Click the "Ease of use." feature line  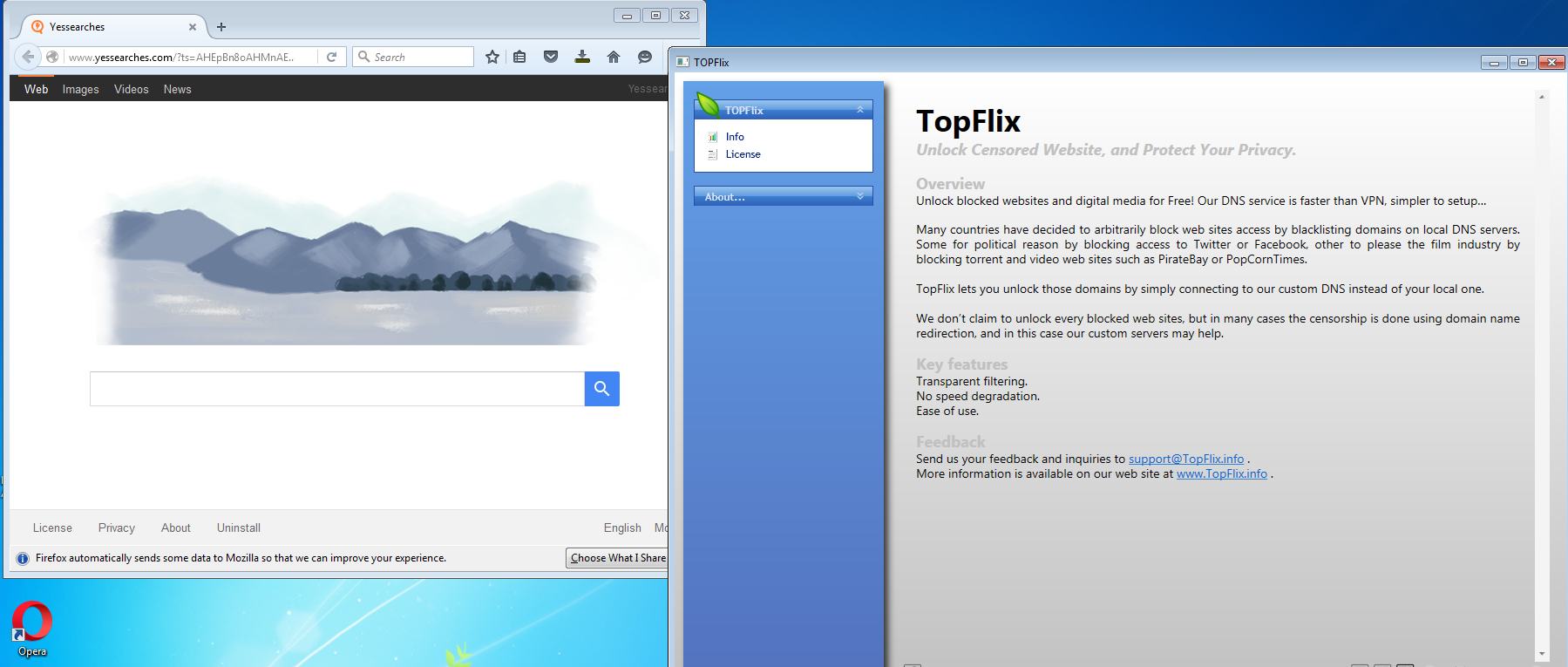pyautogui.click(x=947, y=411)
